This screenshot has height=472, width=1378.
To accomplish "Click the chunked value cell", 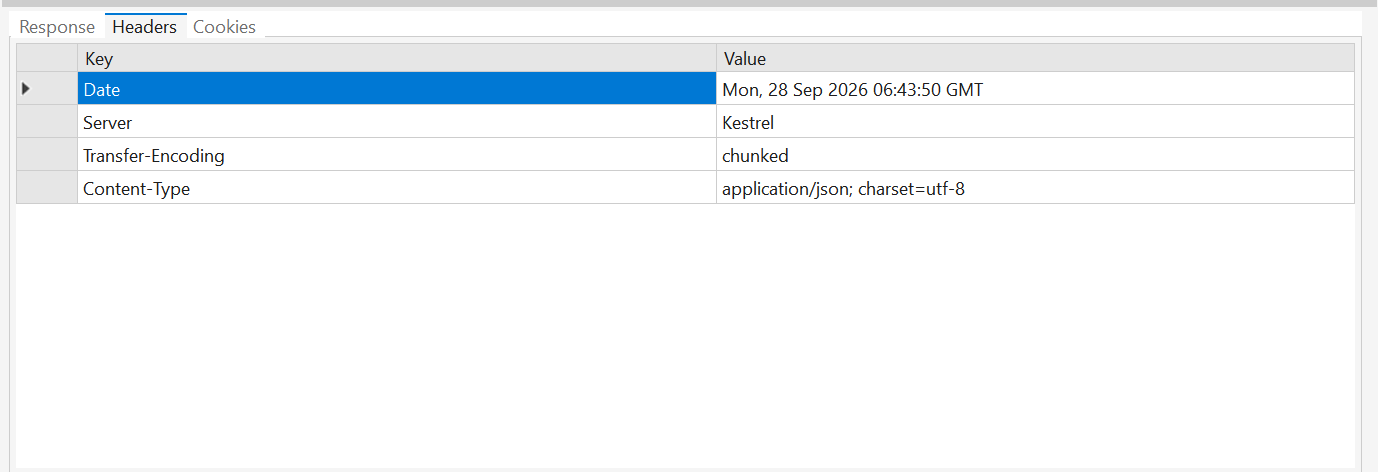I will 1035,155.
